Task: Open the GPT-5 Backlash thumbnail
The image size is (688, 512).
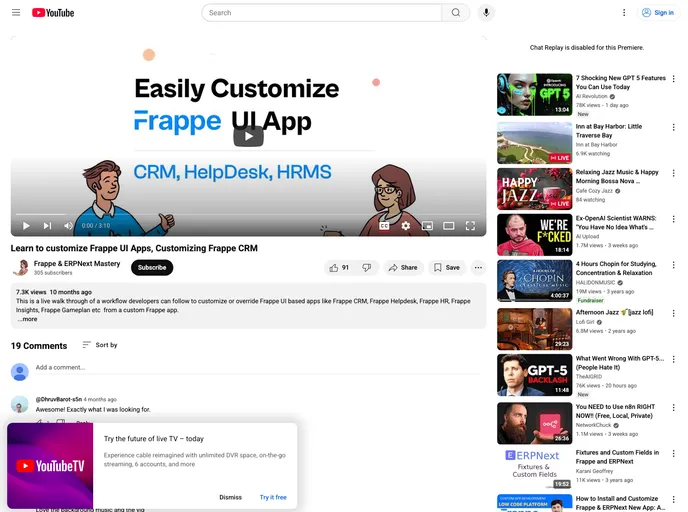Action: [534, 375]
